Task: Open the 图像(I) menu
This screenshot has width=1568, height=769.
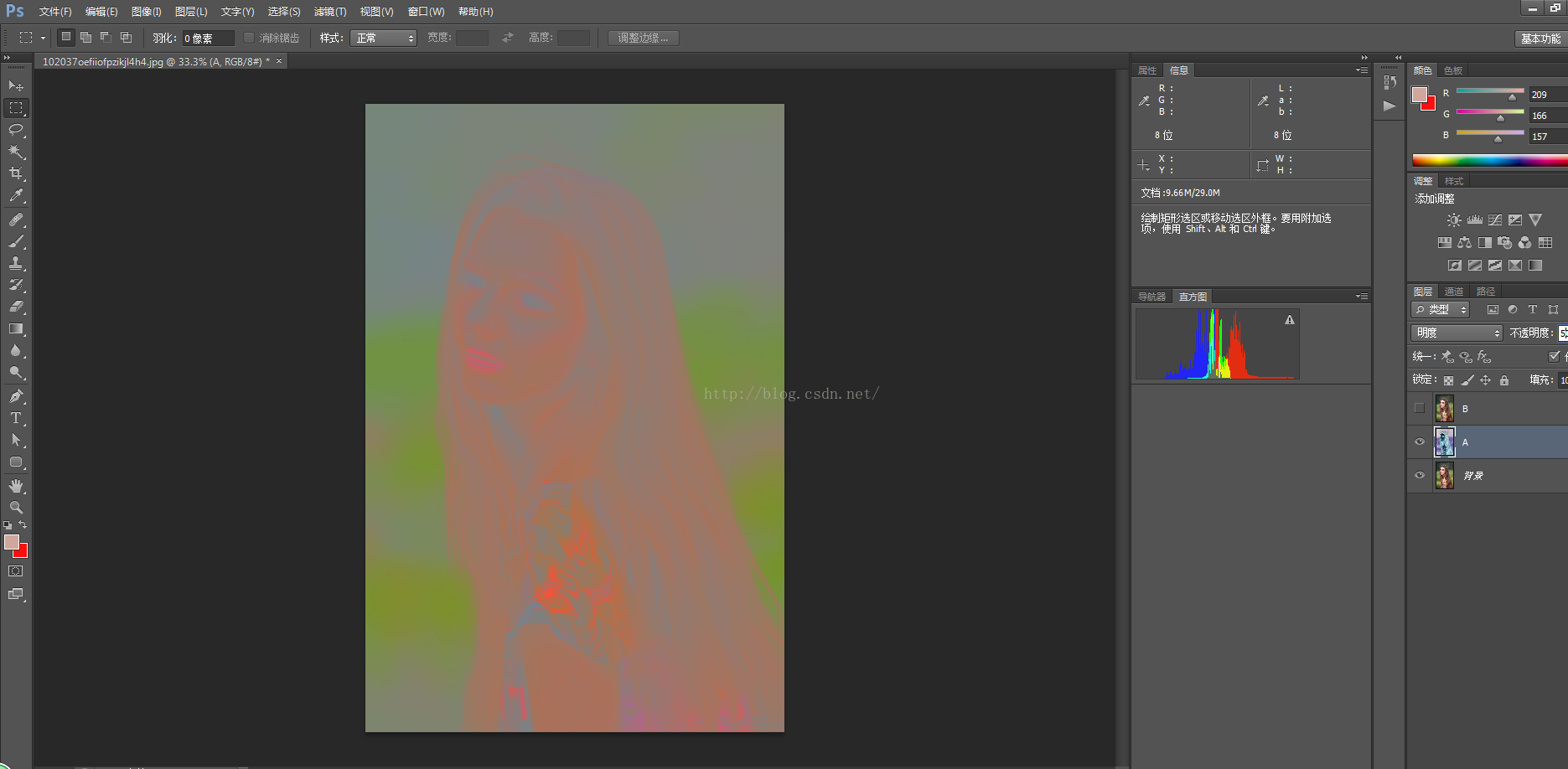Action: [147, 12]
